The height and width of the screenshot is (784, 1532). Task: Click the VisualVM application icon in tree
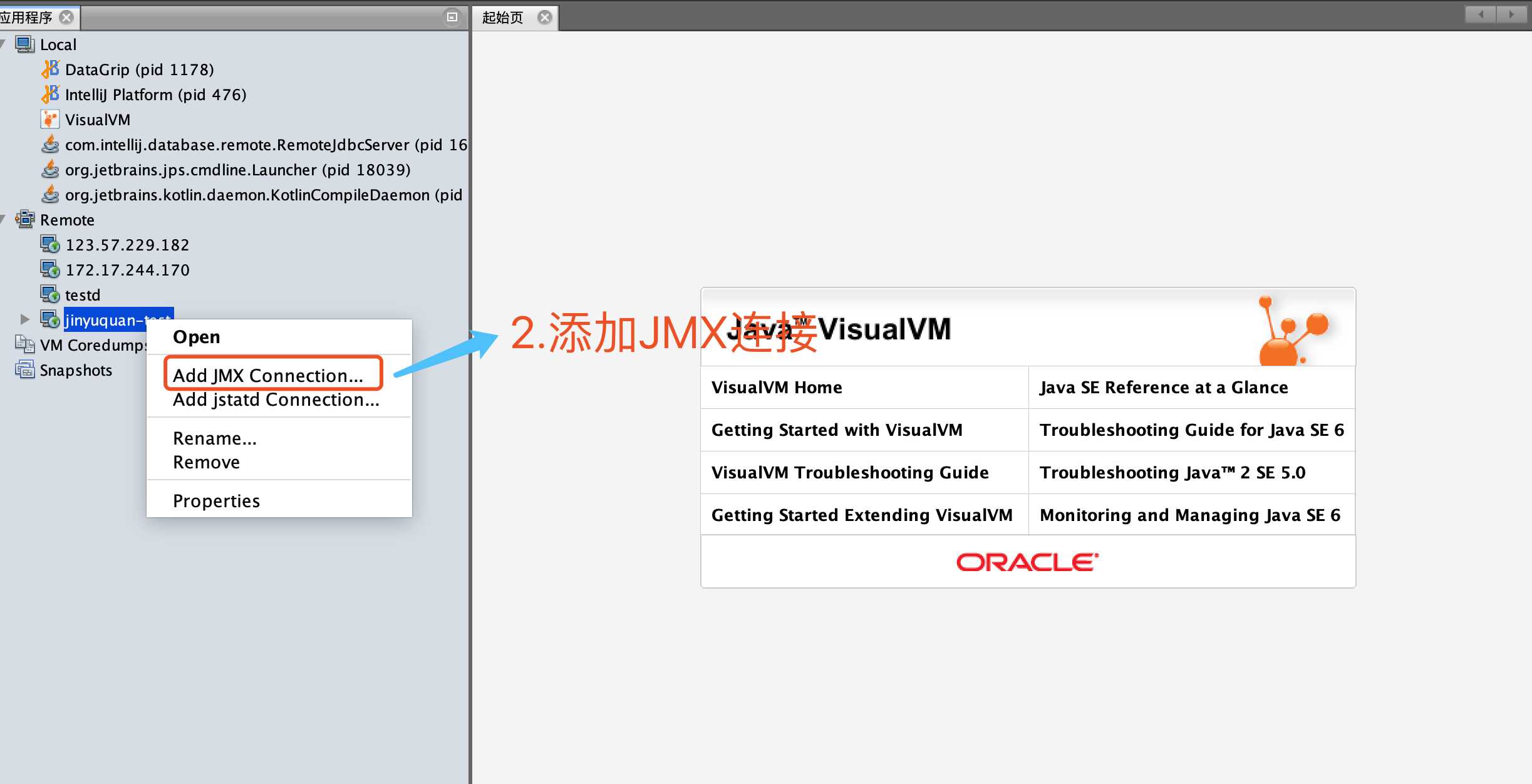50,120
